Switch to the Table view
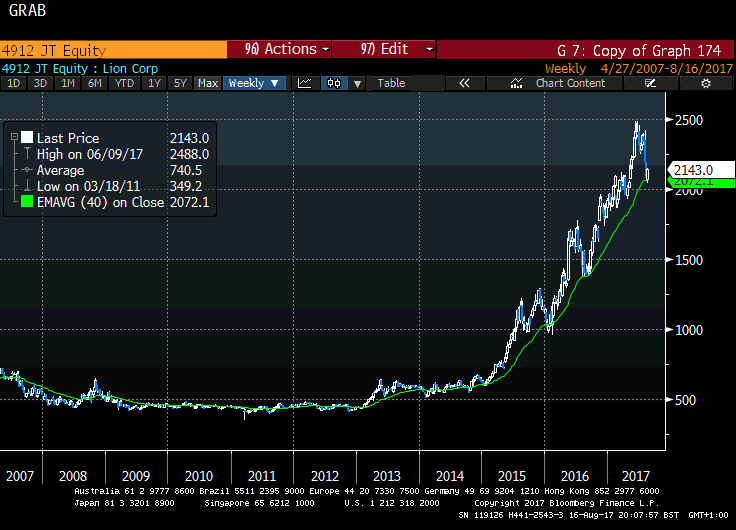The width and height of the screenshot is (736, 530). (391, 83)
